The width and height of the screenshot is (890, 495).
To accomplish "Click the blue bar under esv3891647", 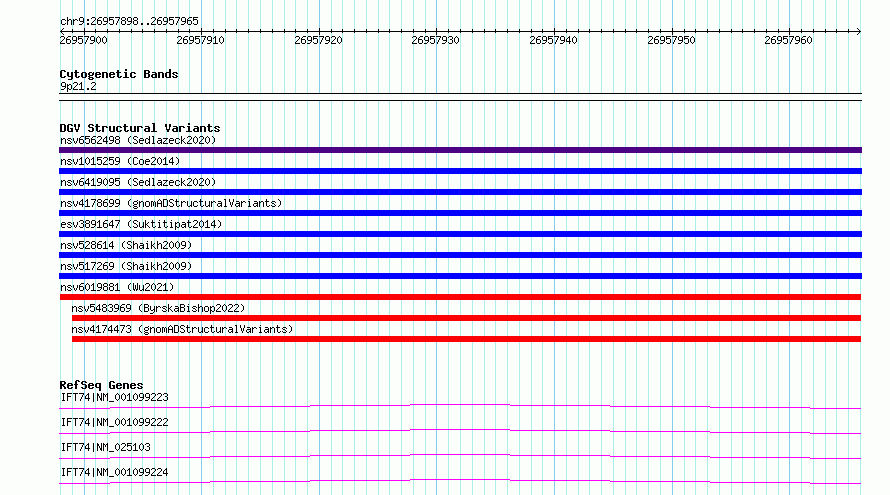I will 460,234.
